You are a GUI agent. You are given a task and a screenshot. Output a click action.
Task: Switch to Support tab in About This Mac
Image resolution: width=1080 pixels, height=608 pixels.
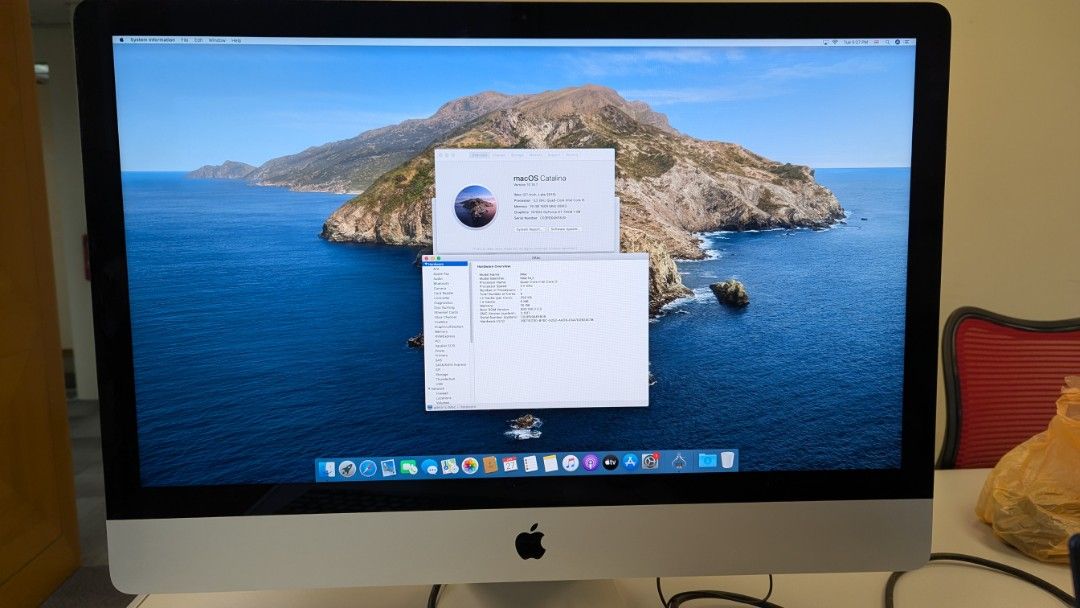tap(554, 155)
